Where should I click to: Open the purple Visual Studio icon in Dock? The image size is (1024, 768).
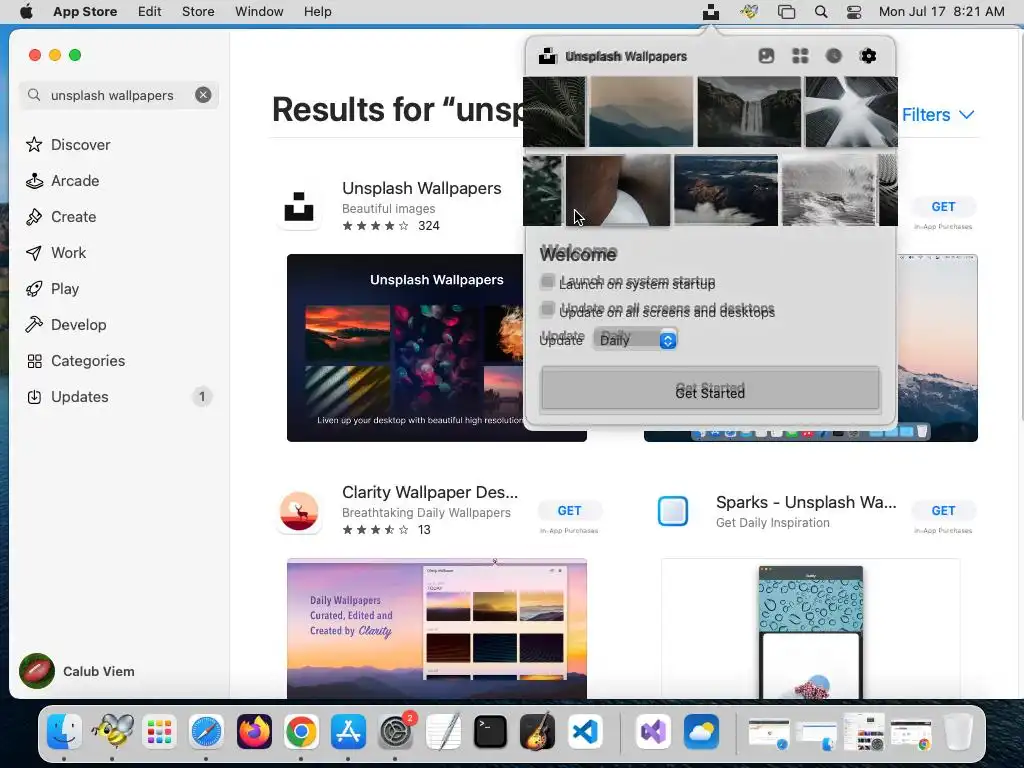(x=653, y=731)
